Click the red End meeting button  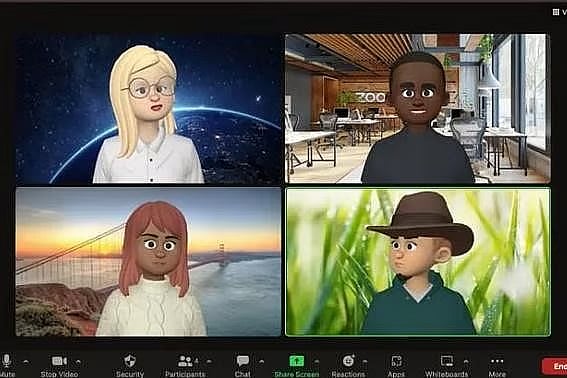555,366
